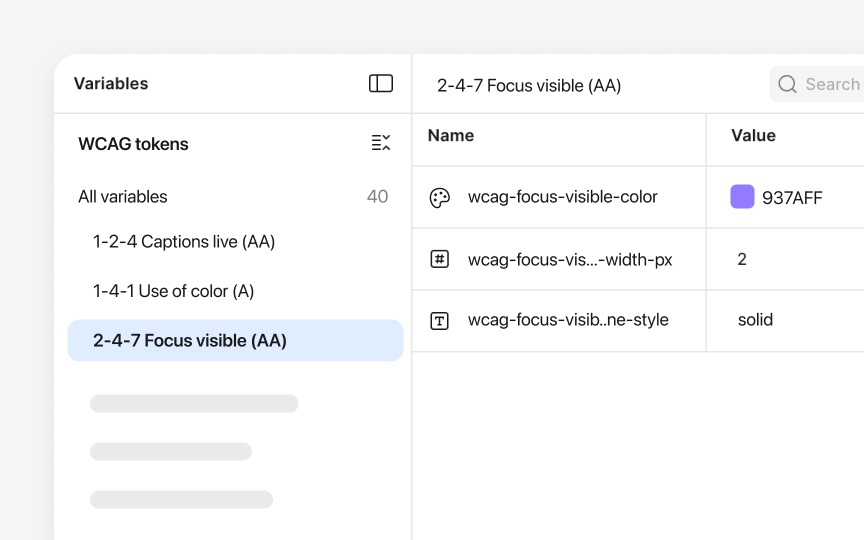Screen dimensions: 864x540
Task: Click the value 2 in the width row
Action: 742,260
